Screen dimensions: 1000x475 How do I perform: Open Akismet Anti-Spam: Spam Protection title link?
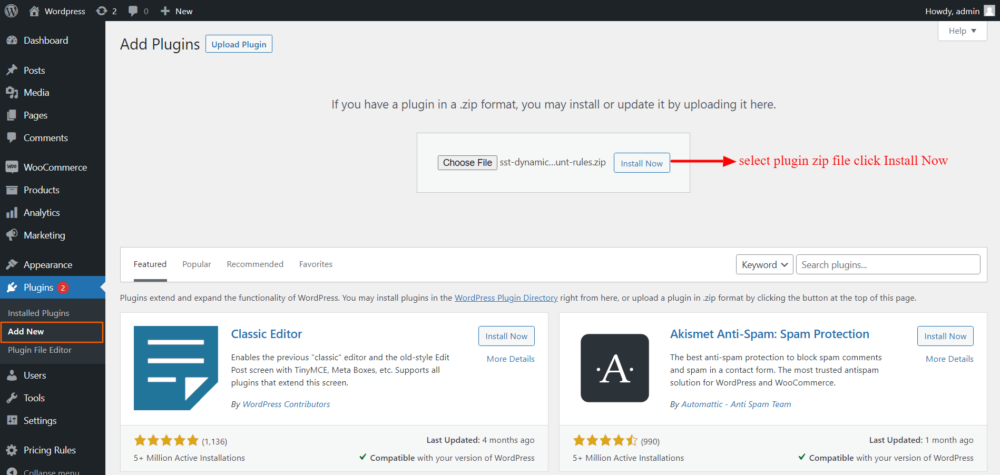pyautogui.click(x=770, y=334)
